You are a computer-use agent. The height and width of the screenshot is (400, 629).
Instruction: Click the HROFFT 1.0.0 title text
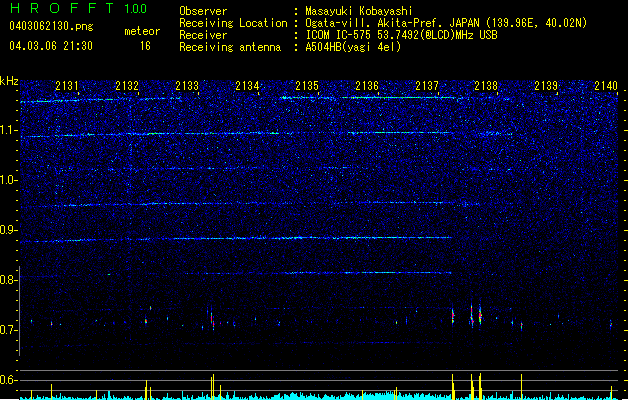[78, 8]
